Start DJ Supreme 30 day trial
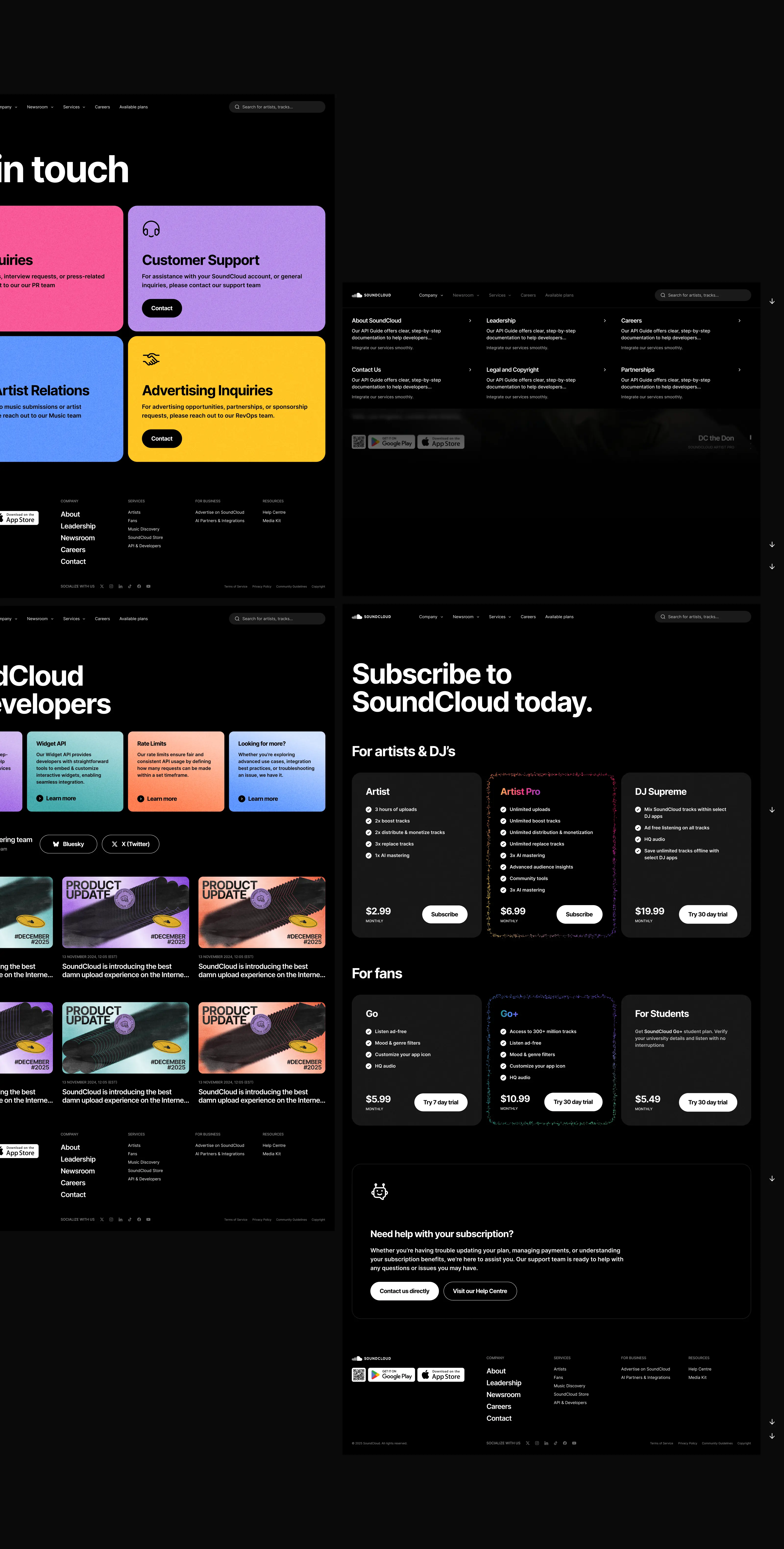The image size is (784, 1549). tap(708, 914)
